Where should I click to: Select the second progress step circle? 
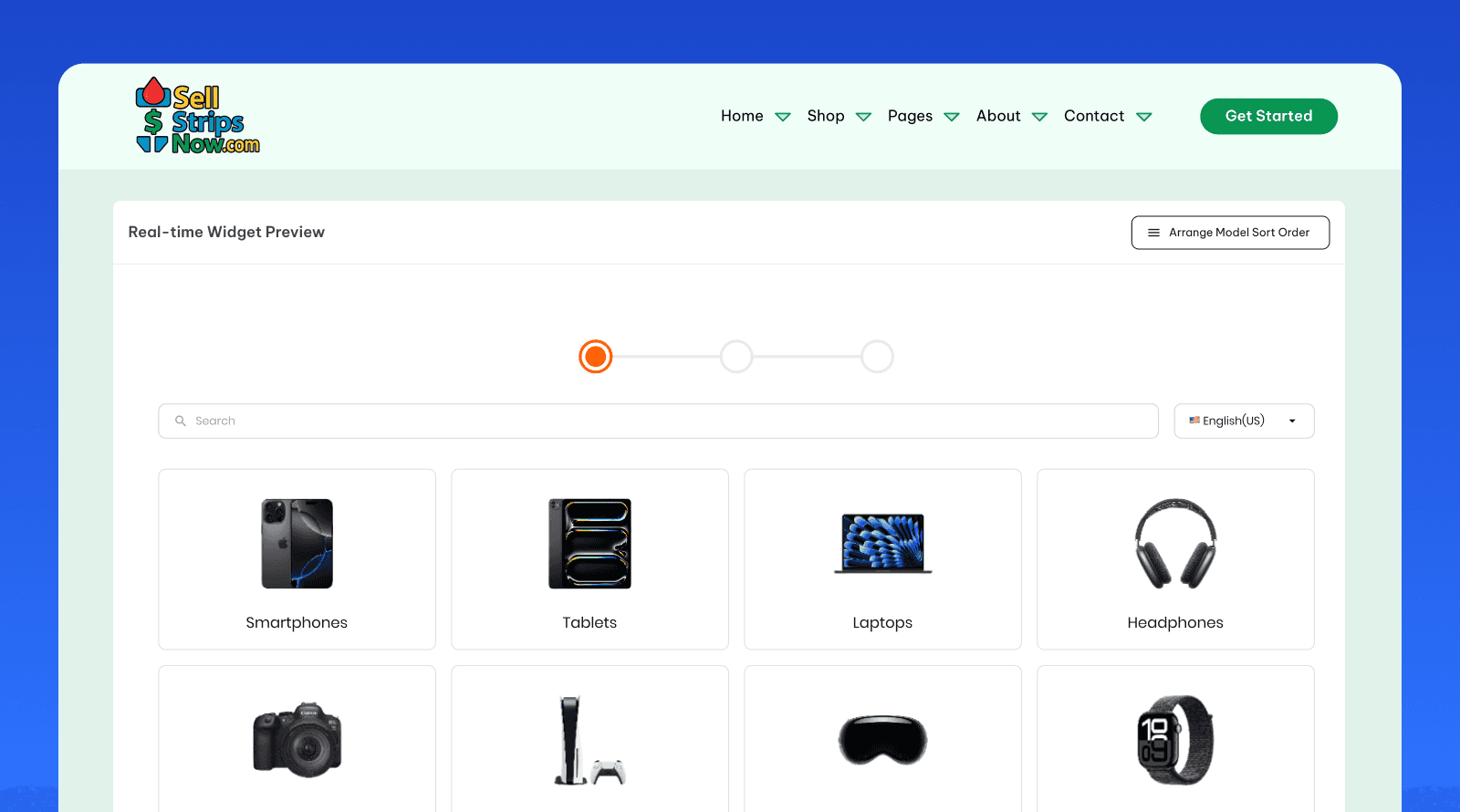pos(736,357)
